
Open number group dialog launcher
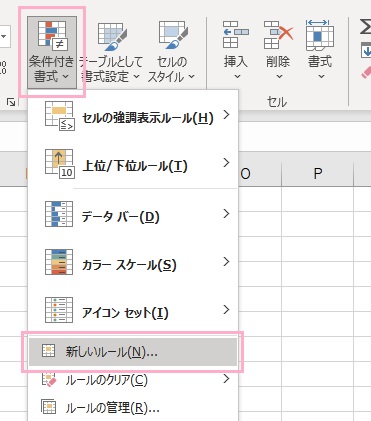tap(11, 102)
